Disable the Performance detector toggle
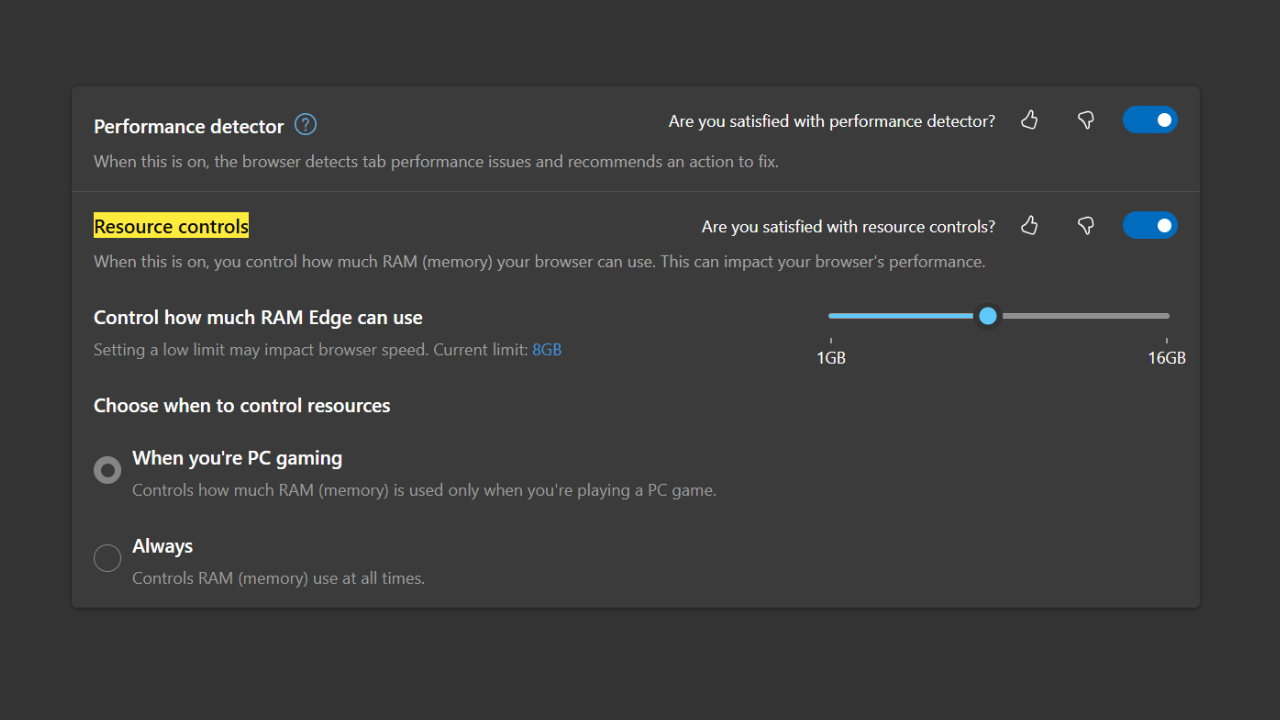 pos(1150,119)
